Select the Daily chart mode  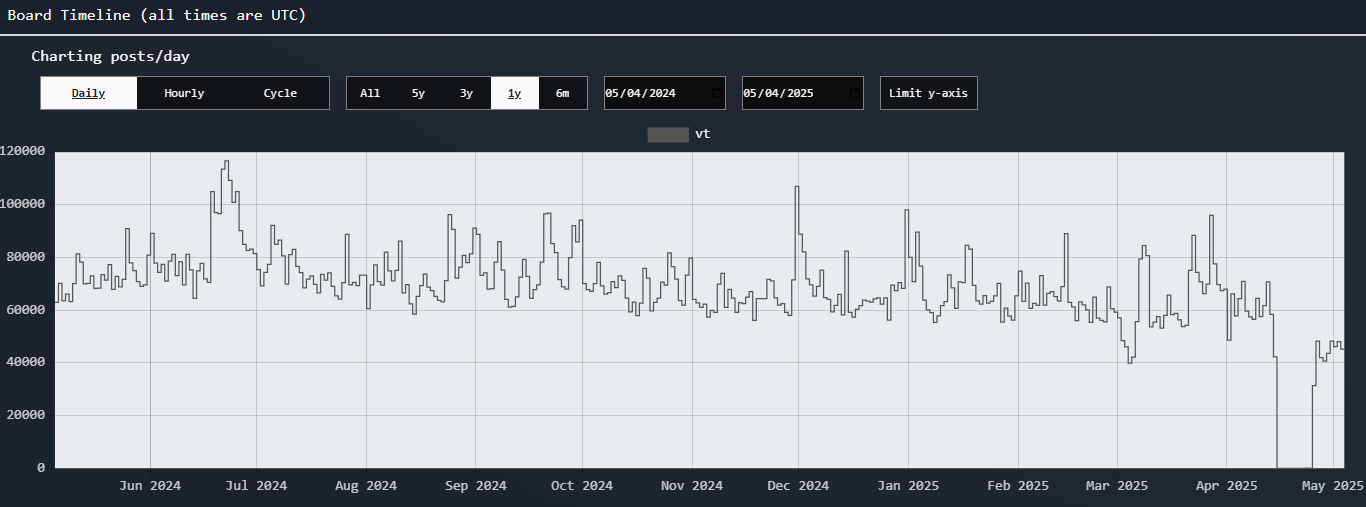tap(88, 93)
